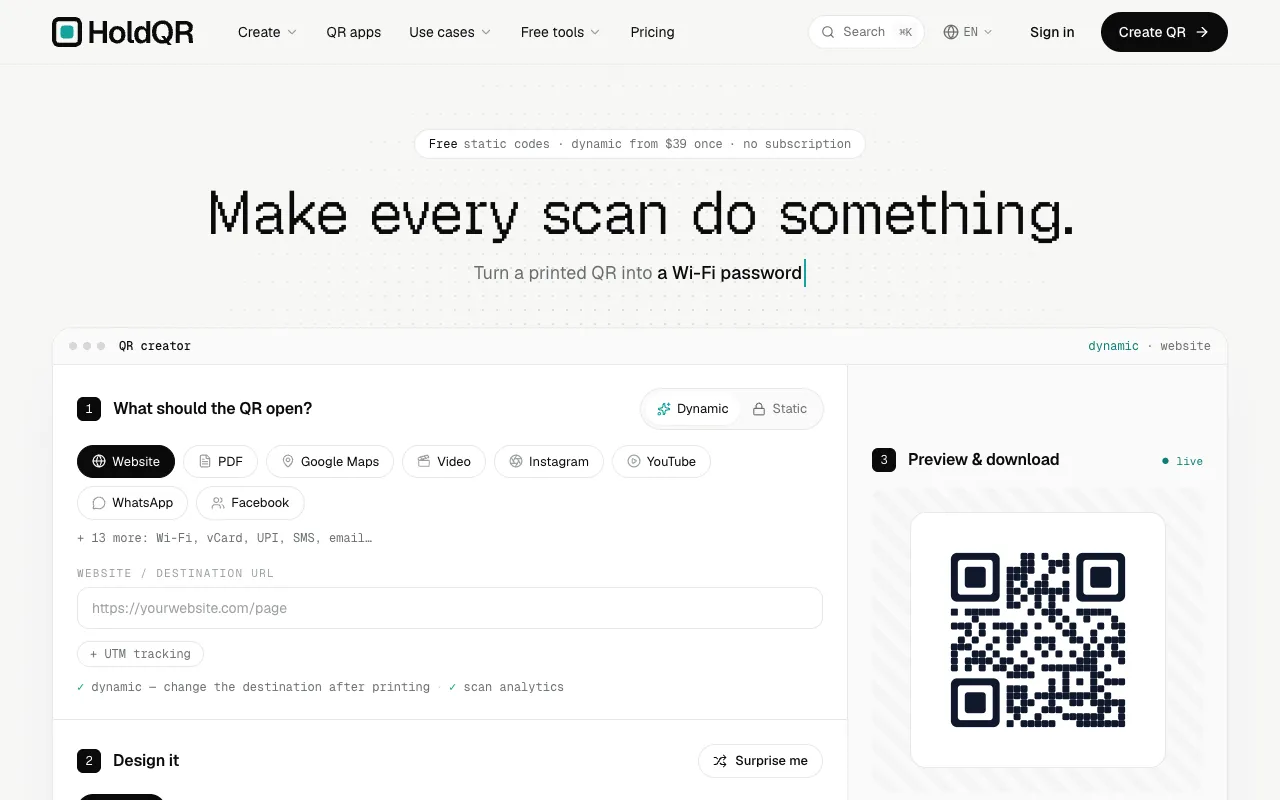Open the QR apps nav item
Image resolution: width=1280 pixels, height=800 pixels.
click(353, 32)
